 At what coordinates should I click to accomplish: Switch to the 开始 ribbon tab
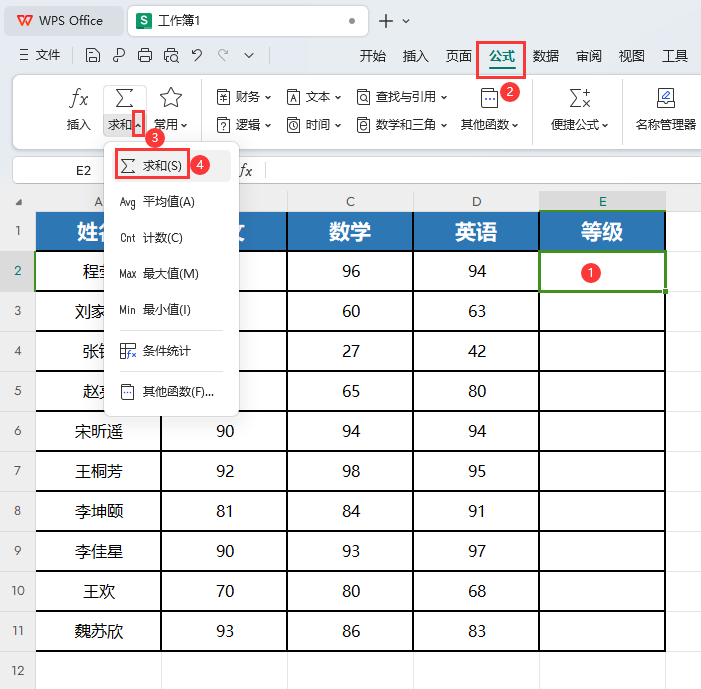point(372,56)
